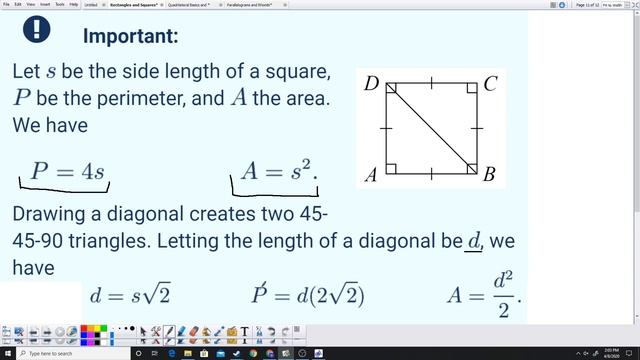The width and height of the screenshot is (640, 360).
Task: Open the crossed tools settings icon
Action: tap(156, 331)
